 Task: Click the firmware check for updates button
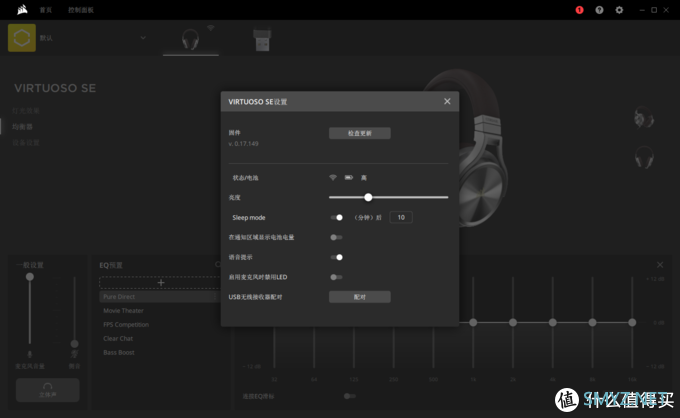tap(360, 133)
